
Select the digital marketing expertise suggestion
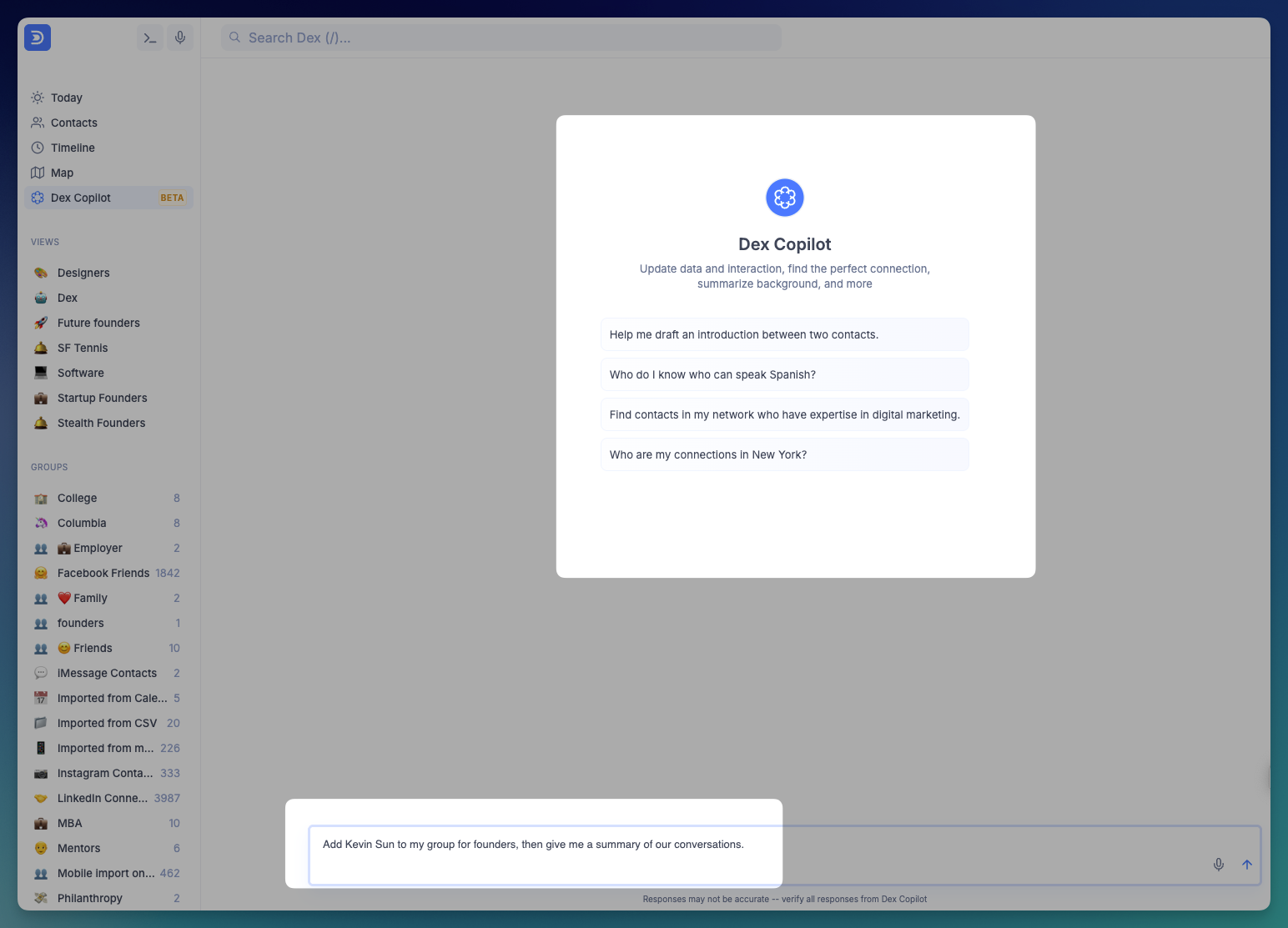(x=785, y=414)
